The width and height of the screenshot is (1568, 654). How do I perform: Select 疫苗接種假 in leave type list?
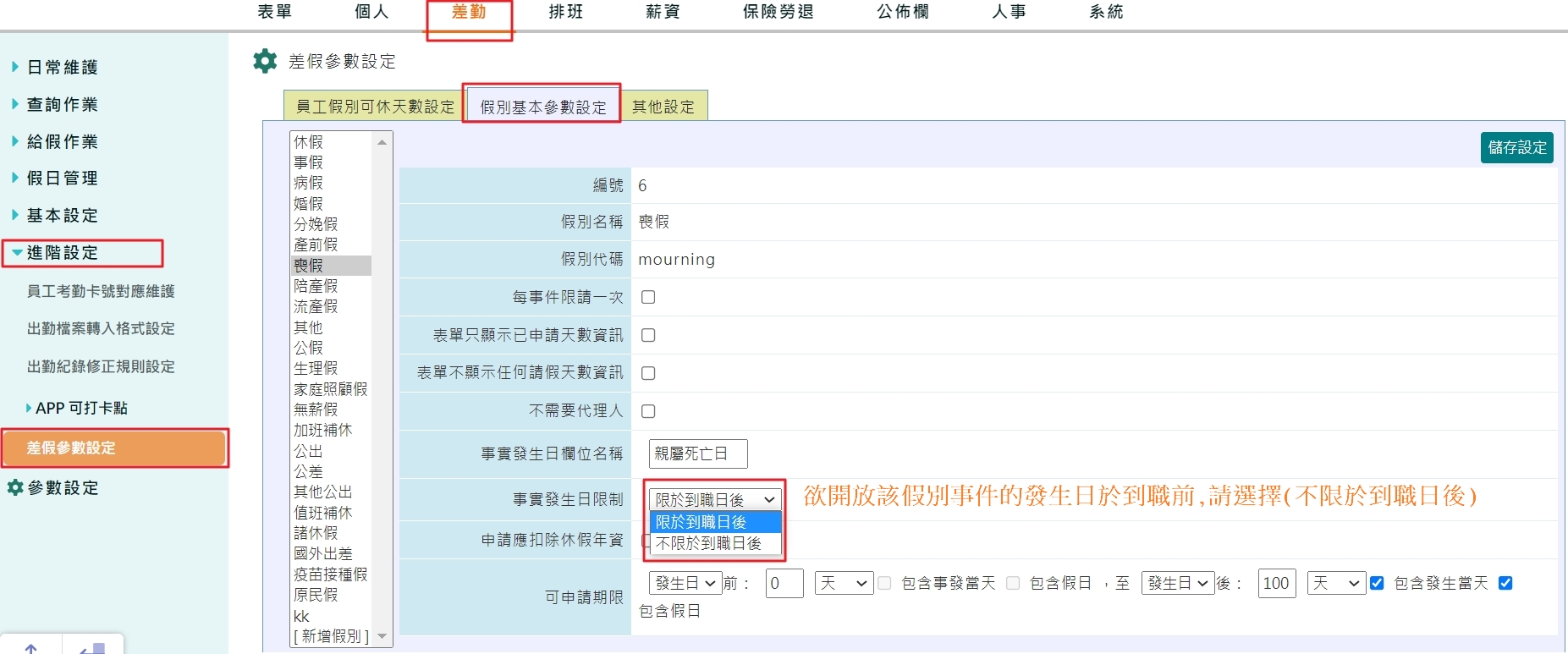point(331,574)
